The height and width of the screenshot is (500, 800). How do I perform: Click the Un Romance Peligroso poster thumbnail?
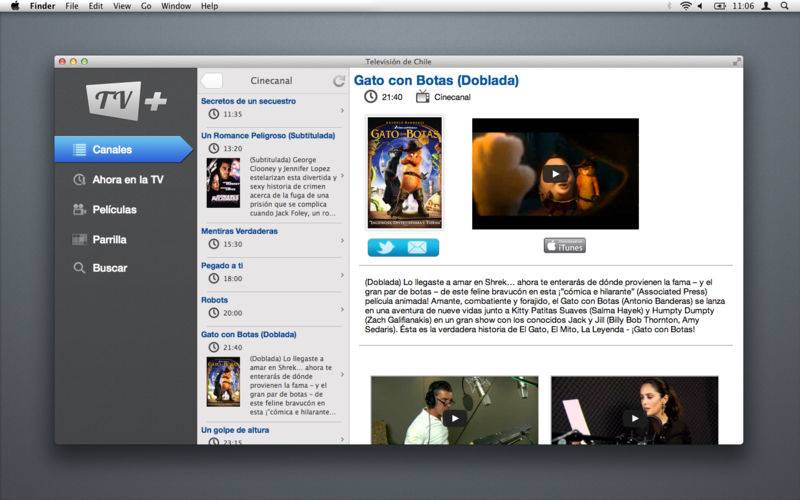223,183
